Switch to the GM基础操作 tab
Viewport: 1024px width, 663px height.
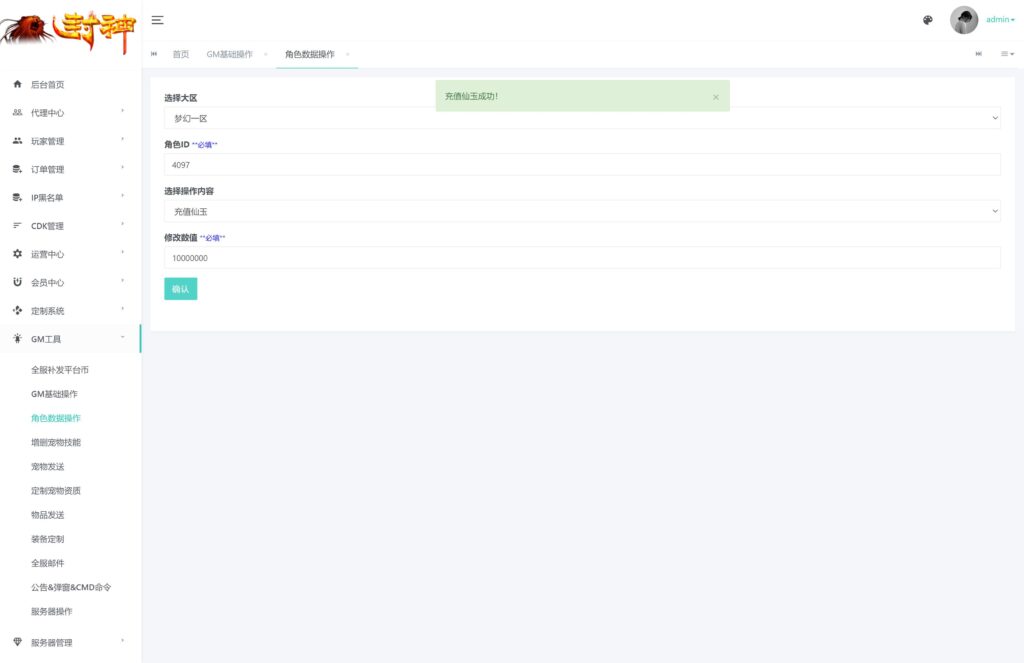coord(229,54)
